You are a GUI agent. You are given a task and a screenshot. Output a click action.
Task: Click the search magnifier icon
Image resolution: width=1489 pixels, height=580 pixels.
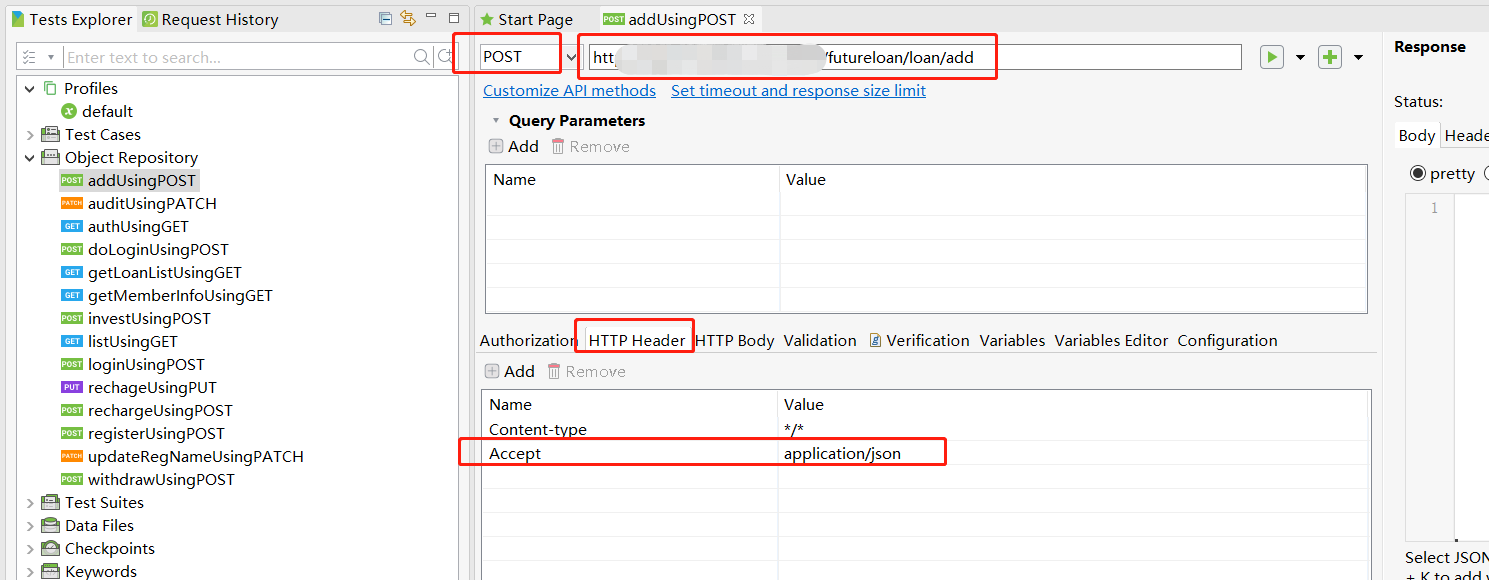pos(423,58)
